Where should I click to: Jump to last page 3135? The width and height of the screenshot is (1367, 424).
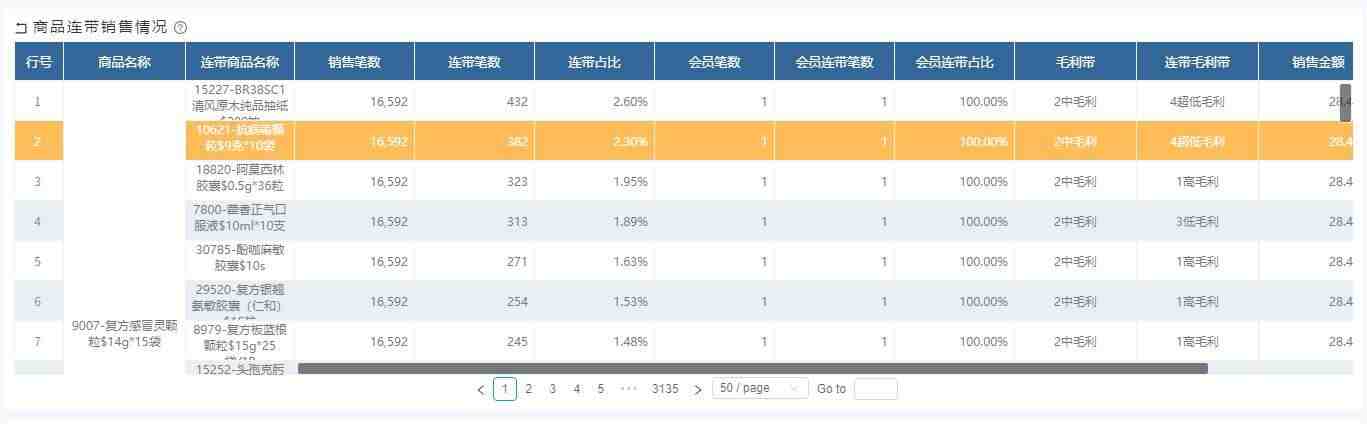tap(665, 389)
